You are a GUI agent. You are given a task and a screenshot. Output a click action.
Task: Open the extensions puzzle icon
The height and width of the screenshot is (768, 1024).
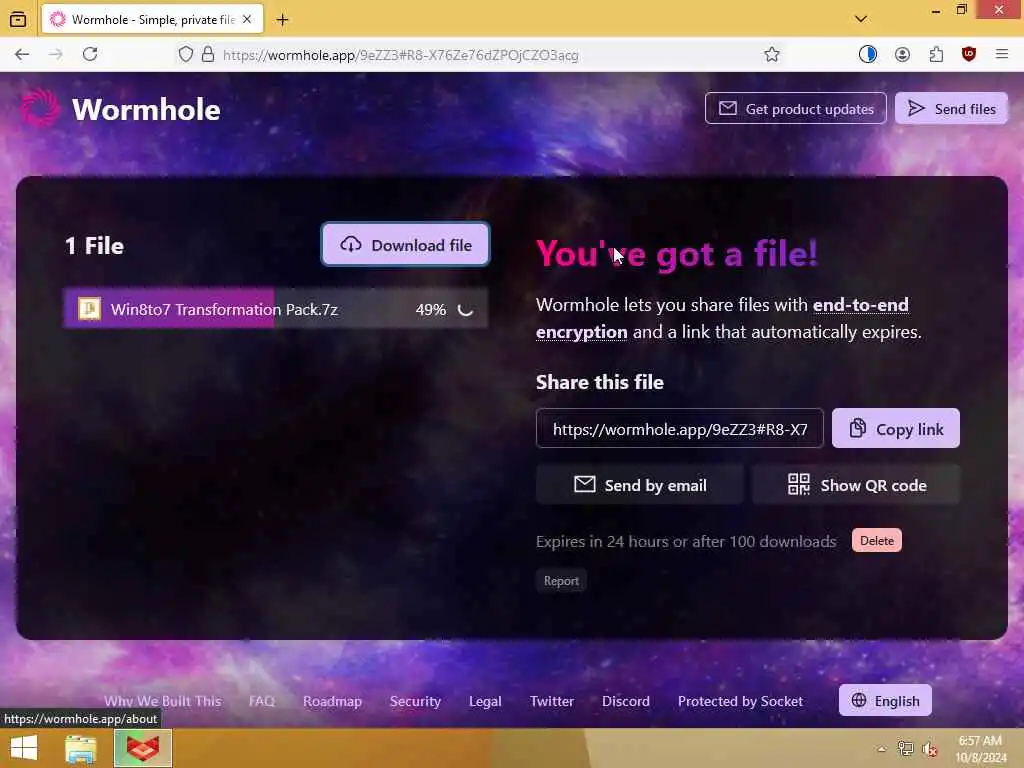pyautogui.click(x=936, y=54)
